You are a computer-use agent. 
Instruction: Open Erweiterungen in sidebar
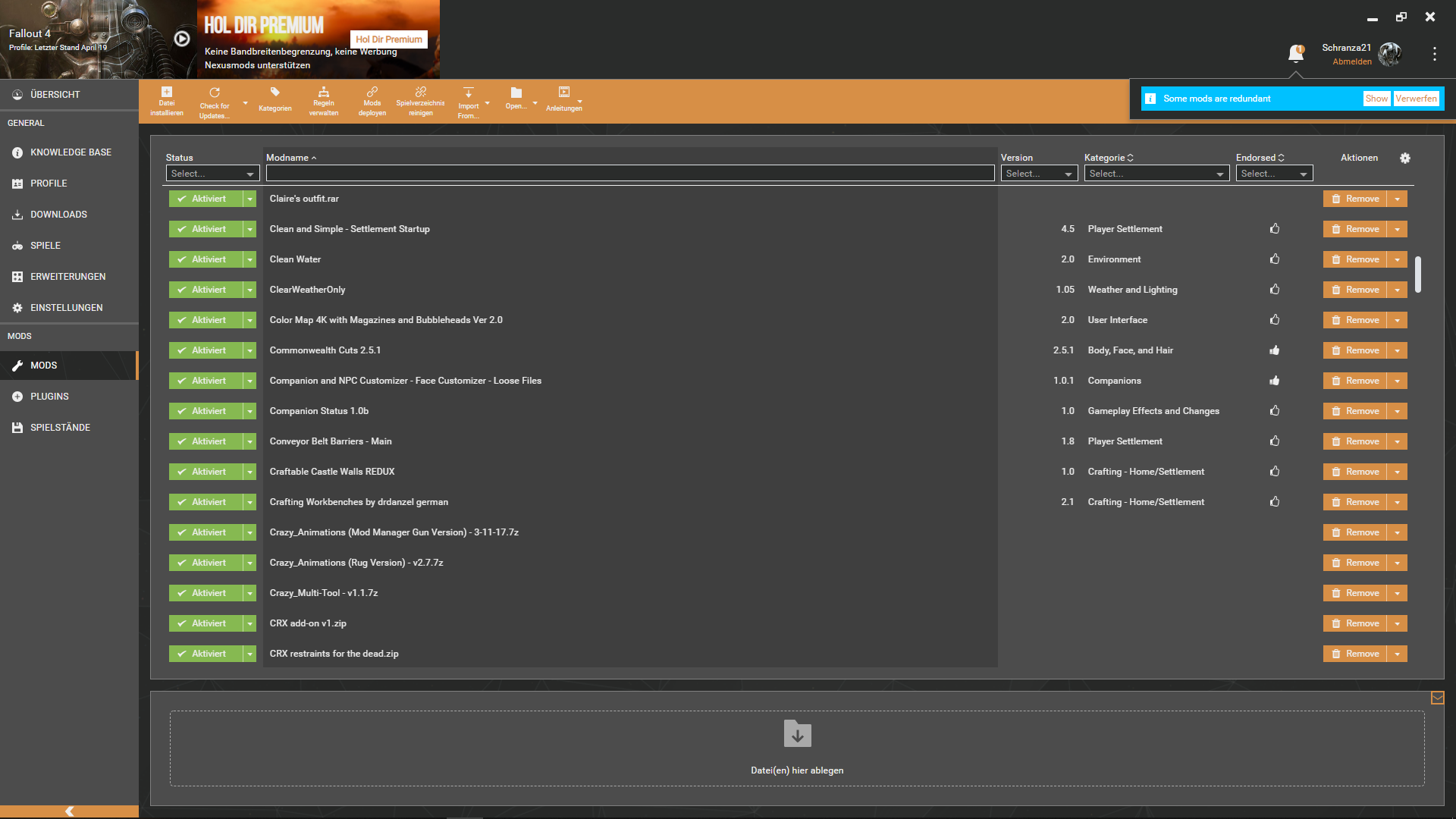[x=69, y=277]
